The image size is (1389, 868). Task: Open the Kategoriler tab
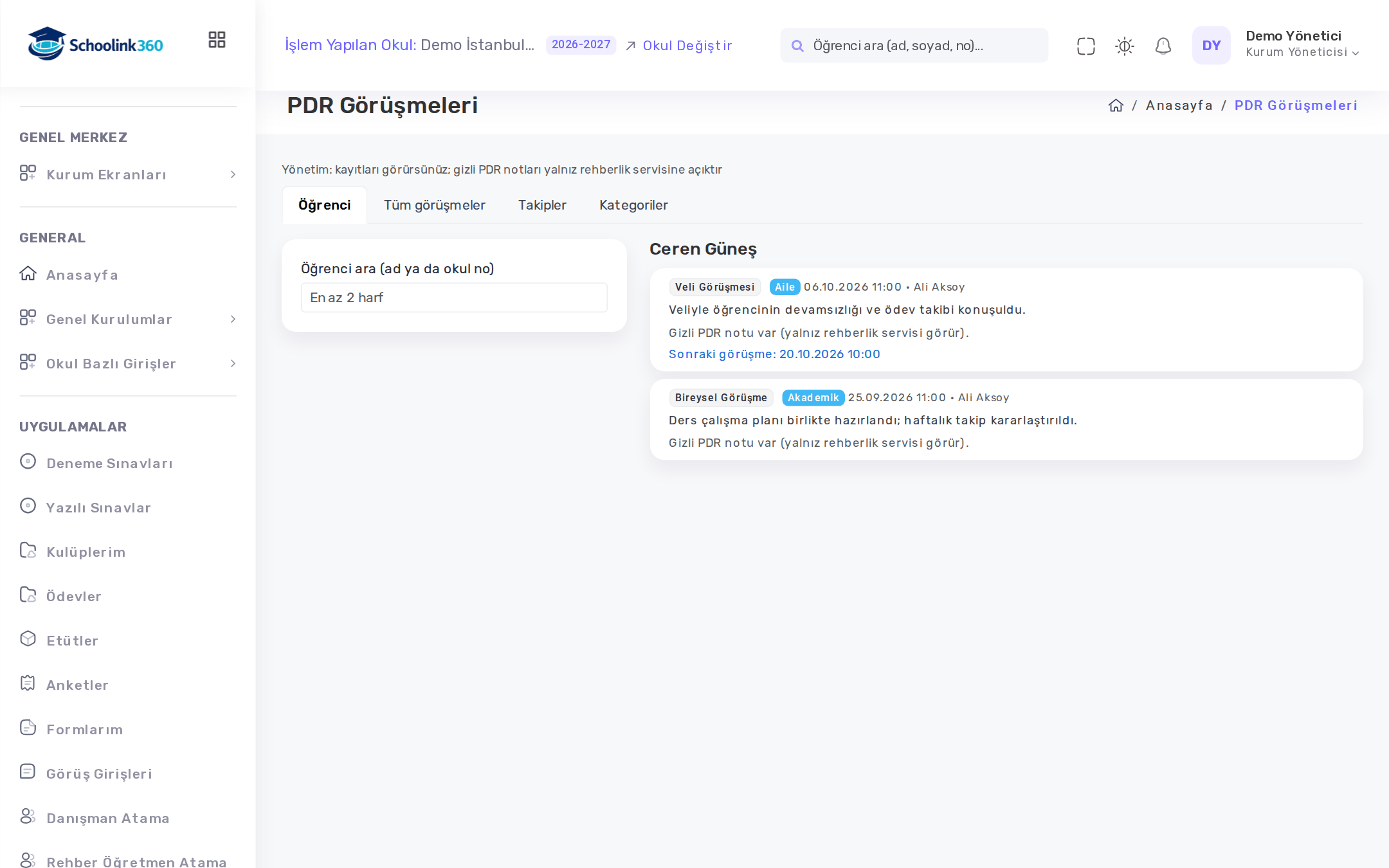pos(633,205)
